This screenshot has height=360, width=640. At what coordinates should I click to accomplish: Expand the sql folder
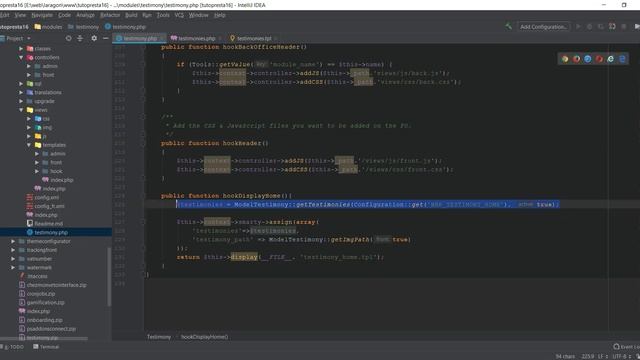[21, 84]
